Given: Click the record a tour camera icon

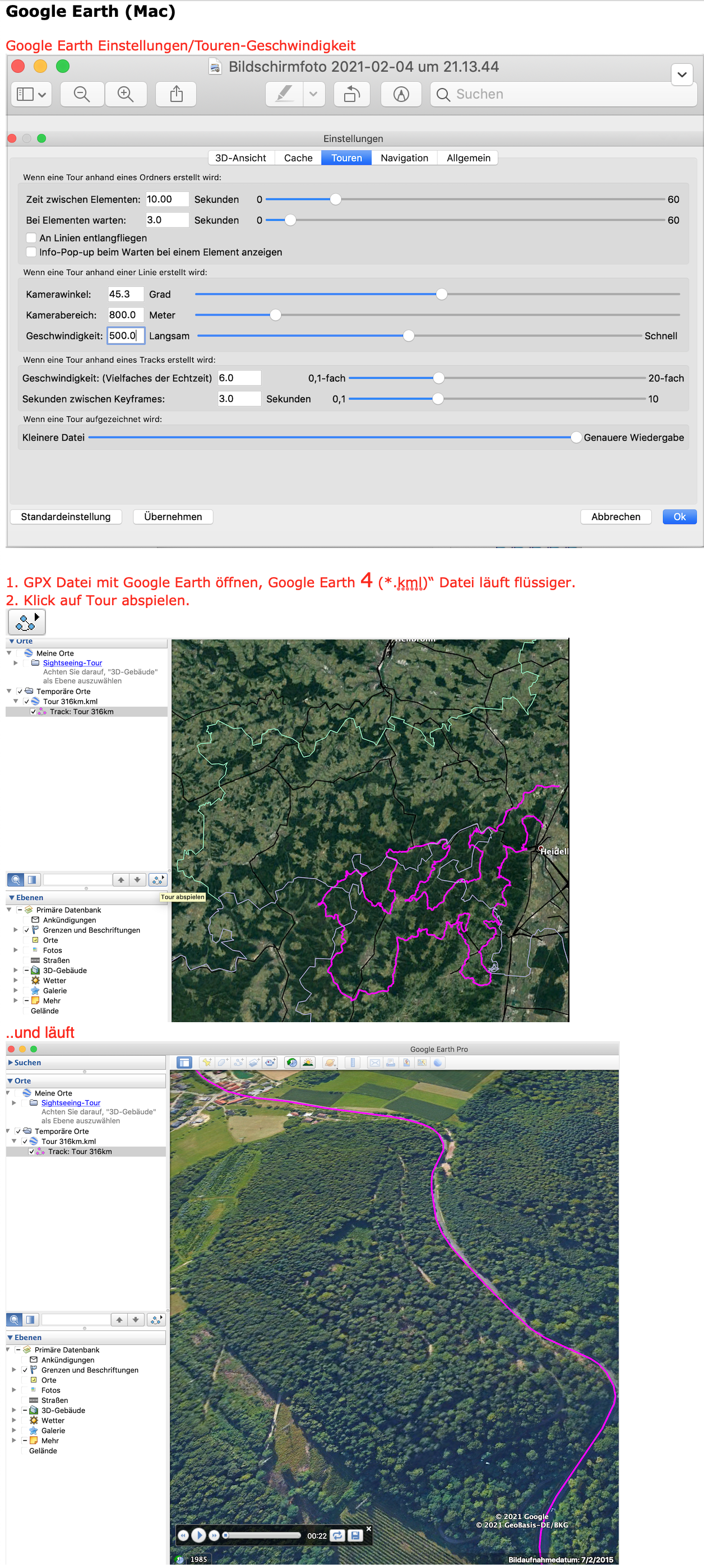Looking at the screenshot, I should (270, 1062).
